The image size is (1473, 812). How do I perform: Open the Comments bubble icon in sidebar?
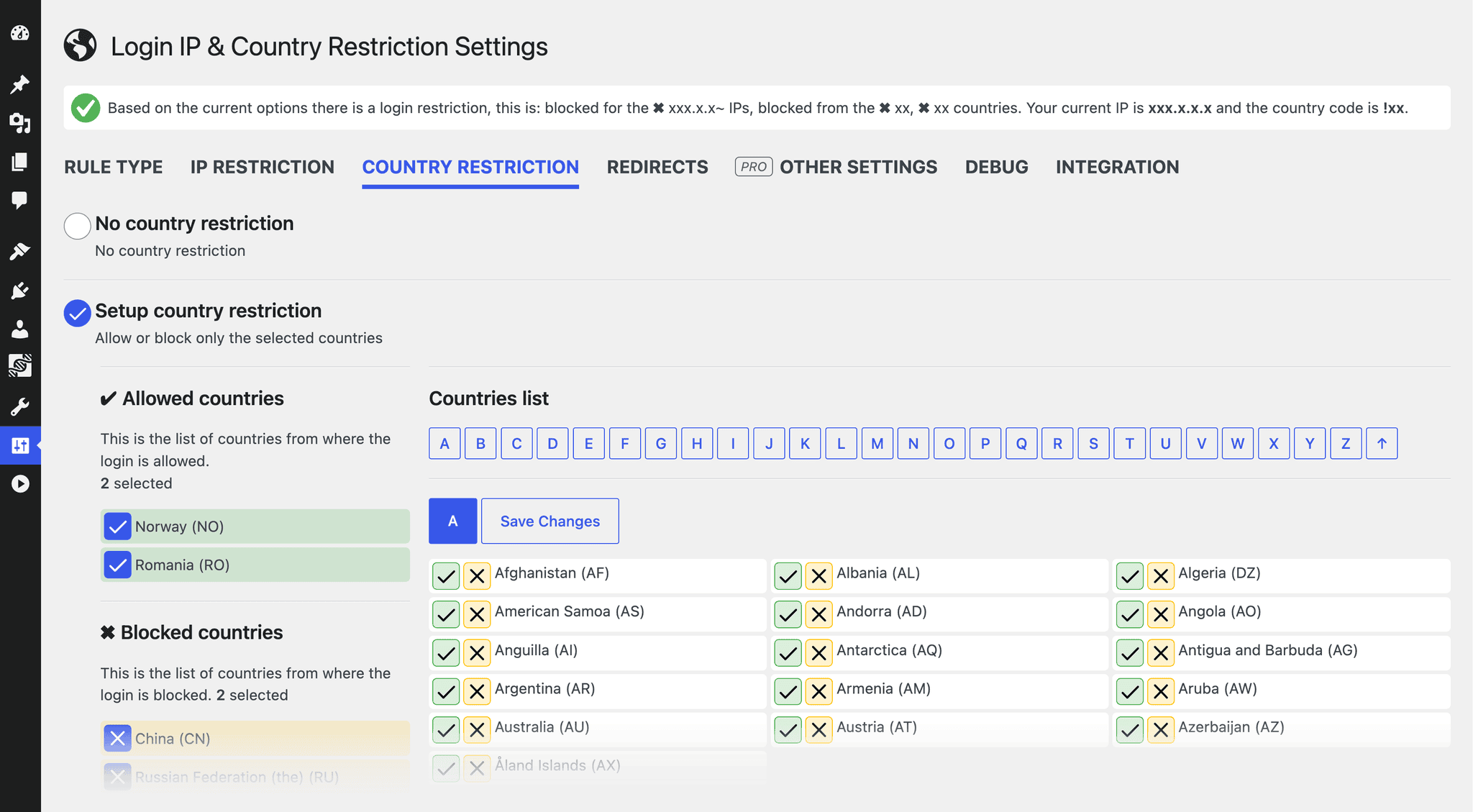click(x=20, y=200)
